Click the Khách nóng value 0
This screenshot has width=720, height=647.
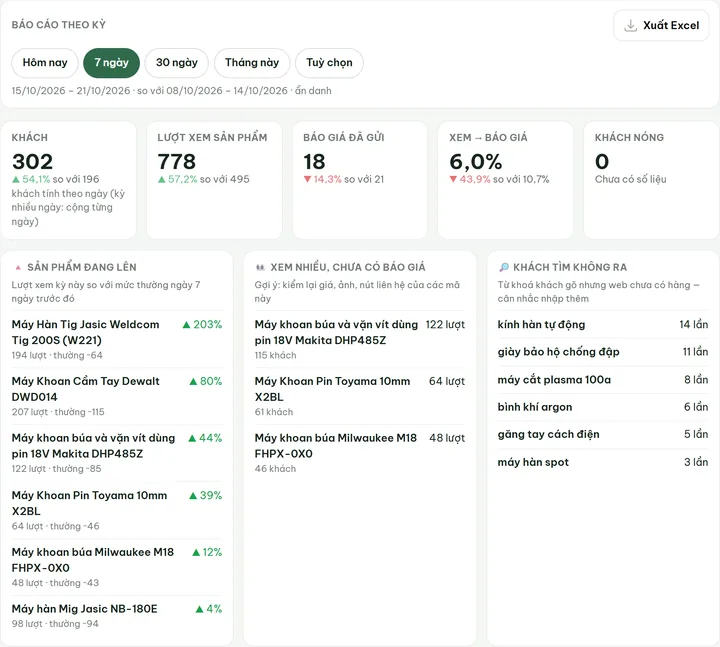602,162
